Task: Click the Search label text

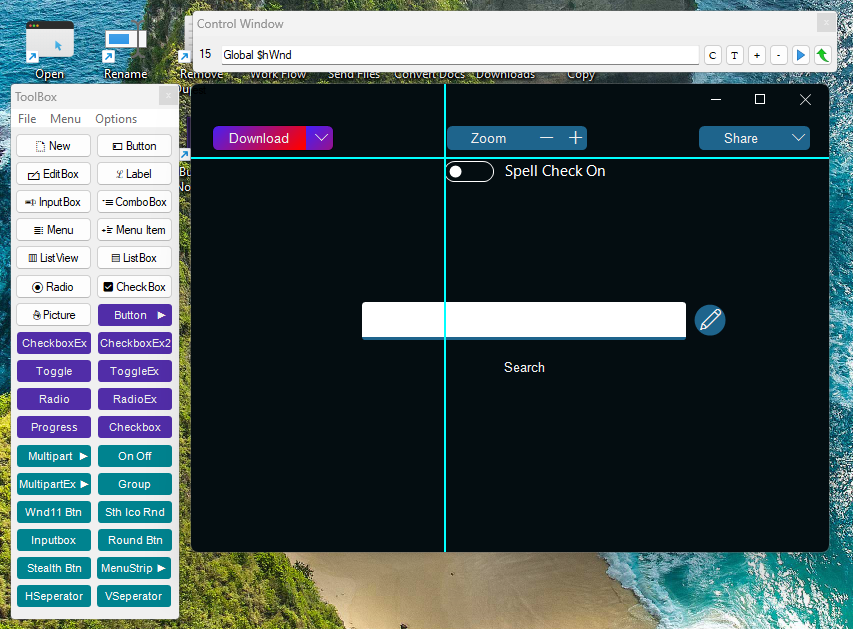Action: (524, 367)
